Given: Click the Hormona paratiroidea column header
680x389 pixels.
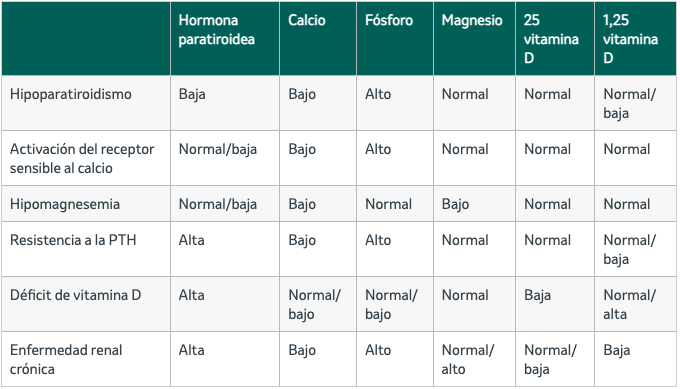Looking at the screenshot, I should pos(216,29).
